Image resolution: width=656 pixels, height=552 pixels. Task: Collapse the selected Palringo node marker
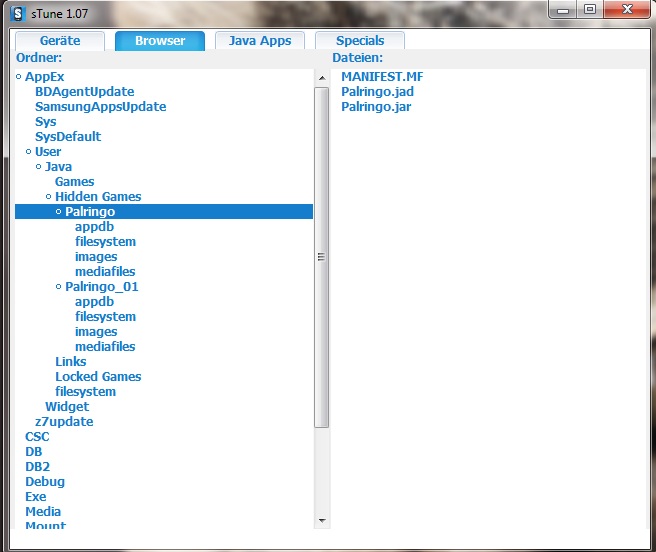59,212
